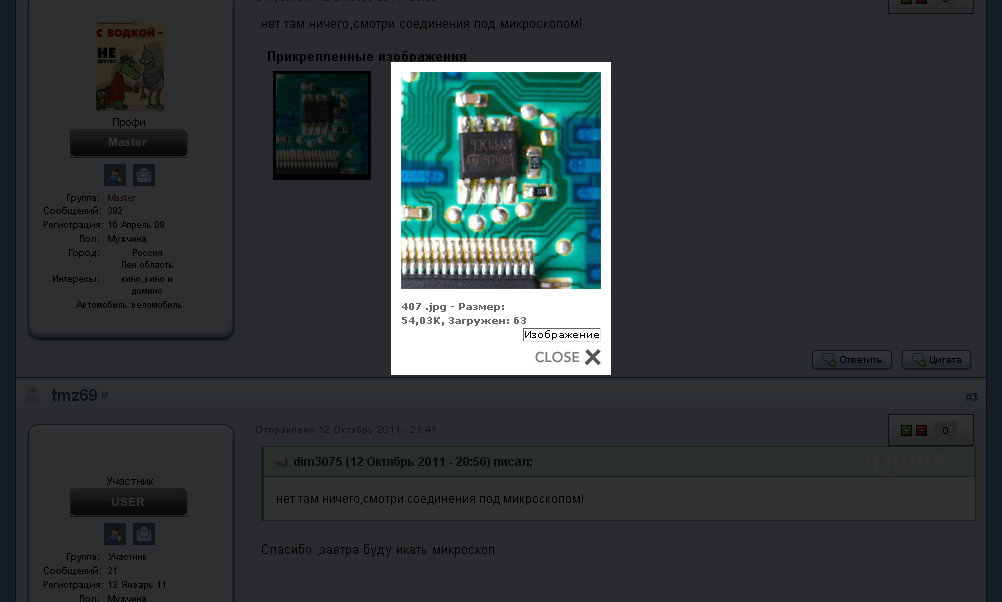
Task: Click the red Master group link
Action: pos(121,198)
